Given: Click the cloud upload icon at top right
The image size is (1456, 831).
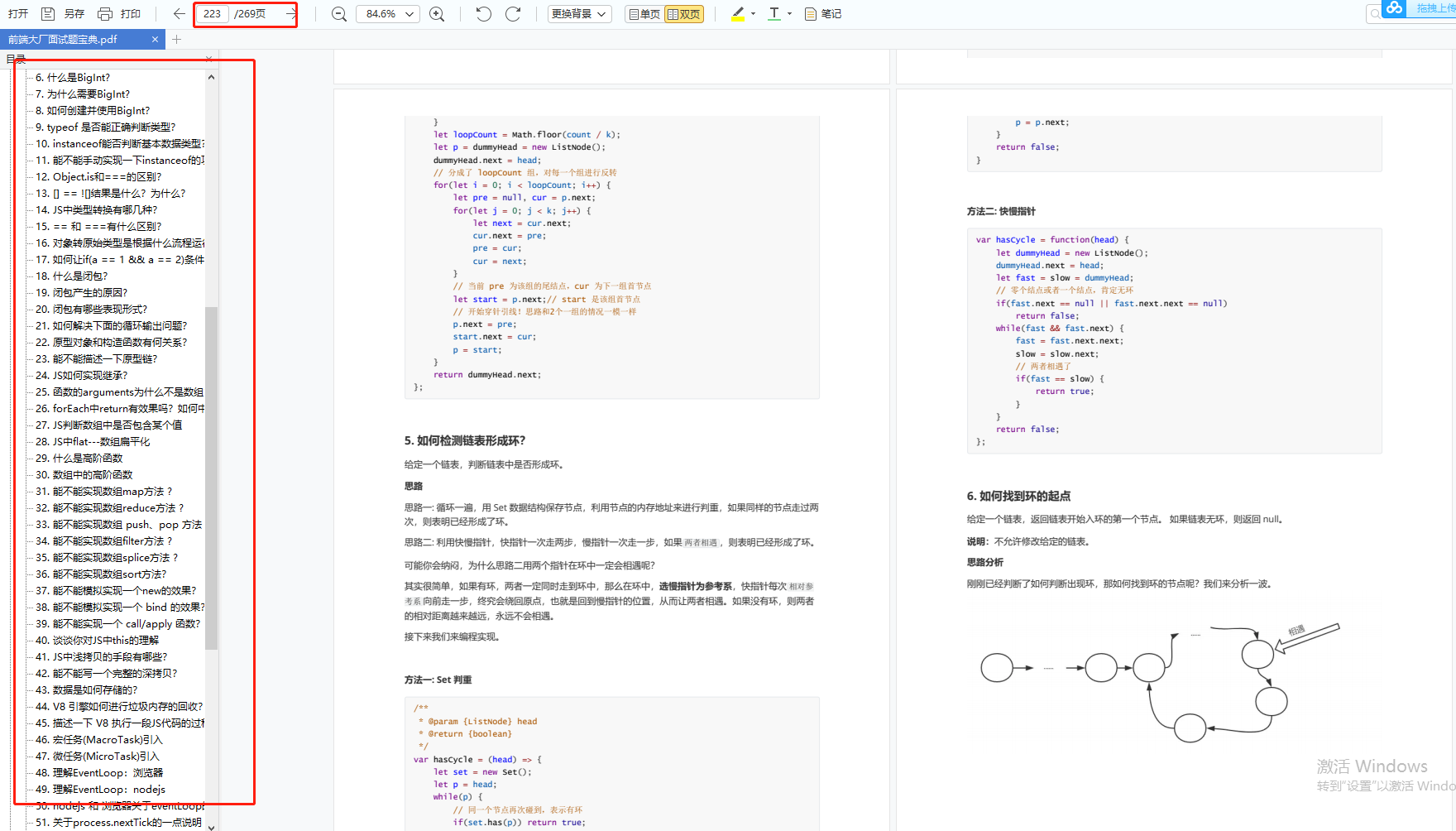Looking at the screenshot, I should click(1395, 8).
